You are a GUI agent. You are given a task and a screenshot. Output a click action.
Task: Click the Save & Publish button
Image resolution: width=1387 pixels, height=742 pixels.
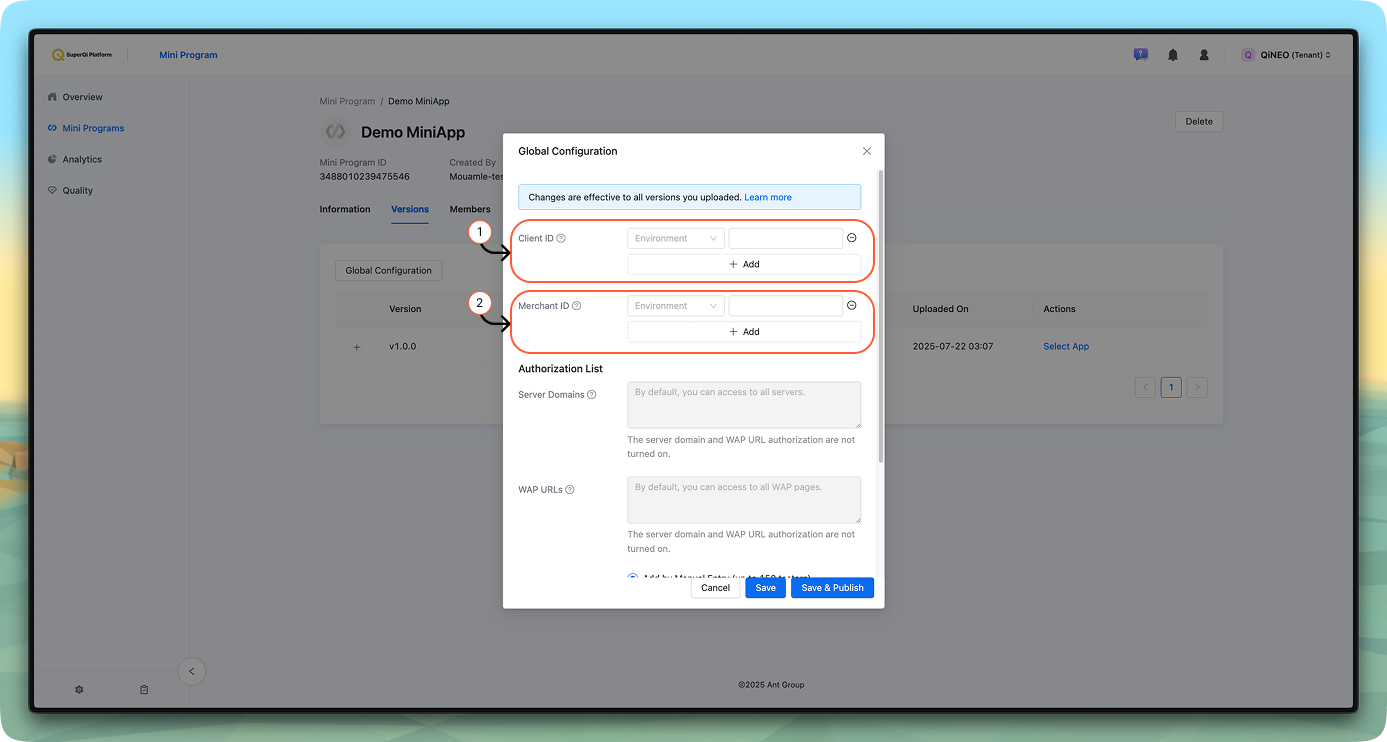click(x=832, y=588)
